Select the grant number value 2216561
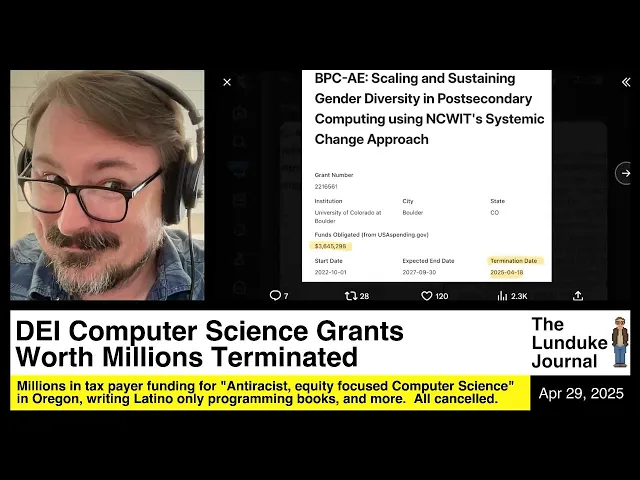This screenshot has height=480, width=640. (x=326, y=187)
